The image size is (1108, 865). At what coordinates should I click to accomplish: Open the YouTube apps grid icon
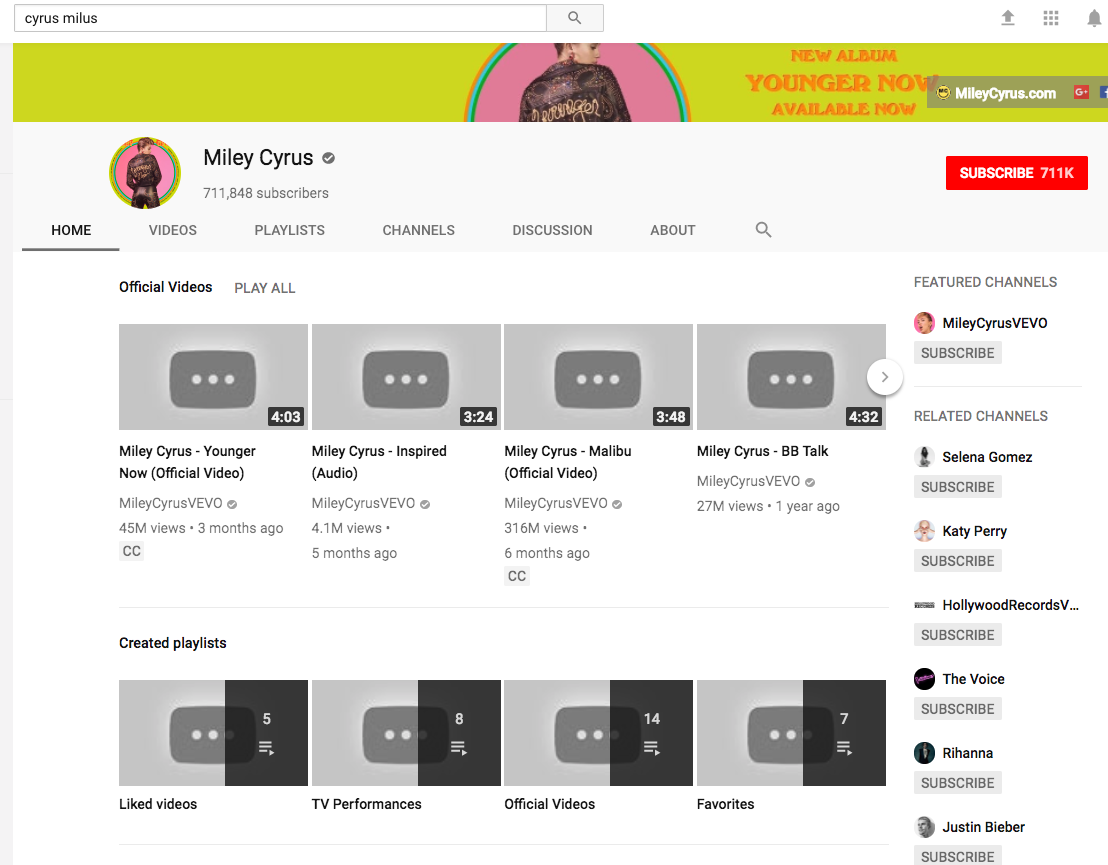coord(1050,18)
